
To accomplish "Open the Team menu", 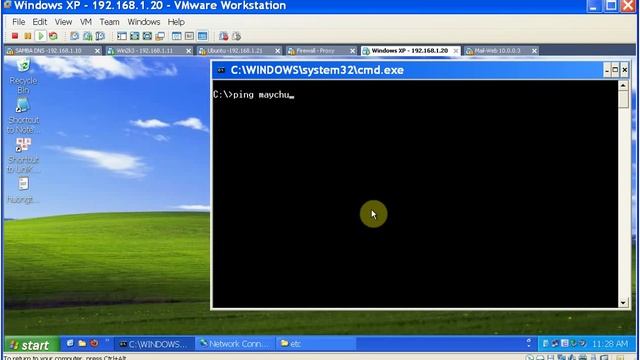I will point(109,22).
